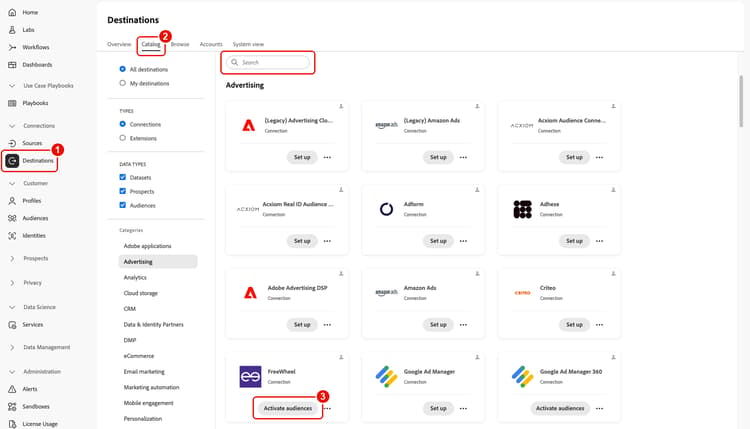The width and height of the screenshot is (750, 429).
Task: Set up Acxiom Audience Connection
Action: coord(574,157)
